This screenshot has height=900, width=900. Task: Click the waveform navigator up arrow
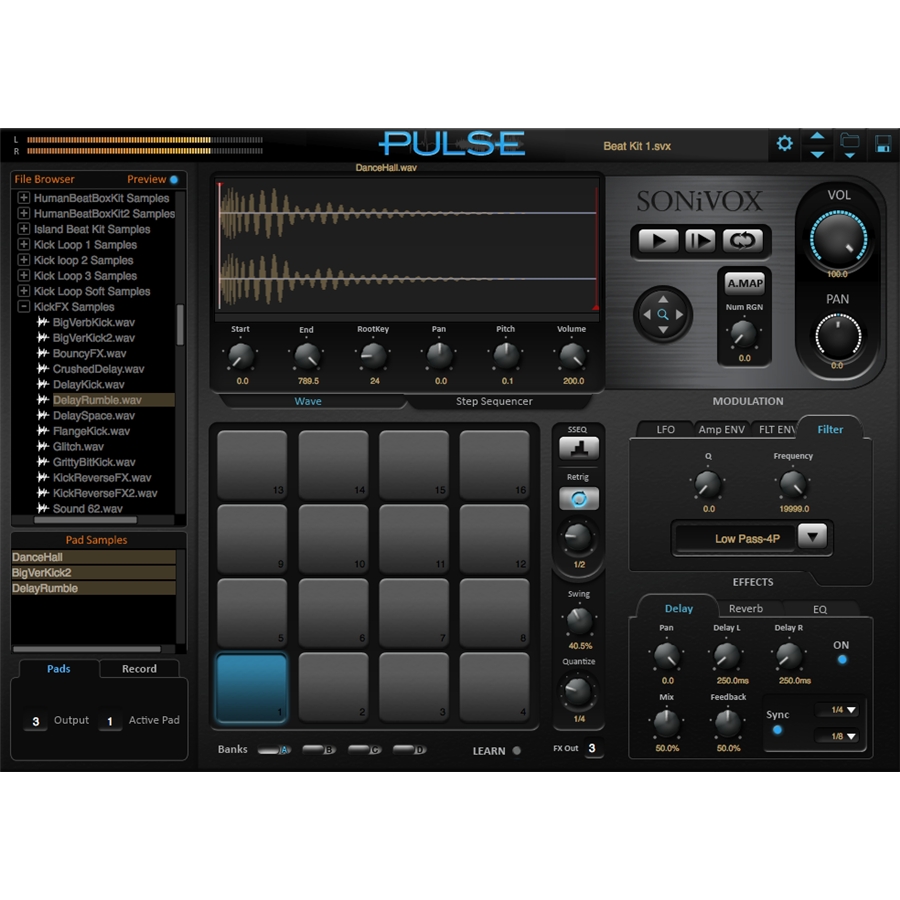[x=663, y=299]
